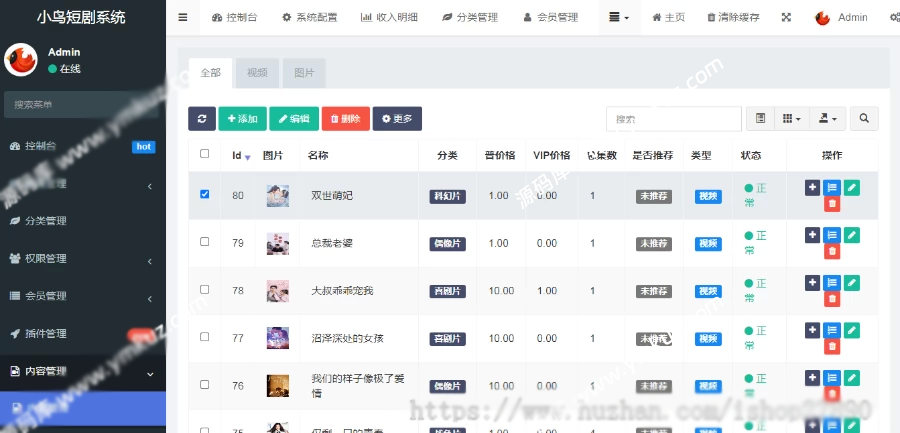Check the checkbox for row 78

204,289
